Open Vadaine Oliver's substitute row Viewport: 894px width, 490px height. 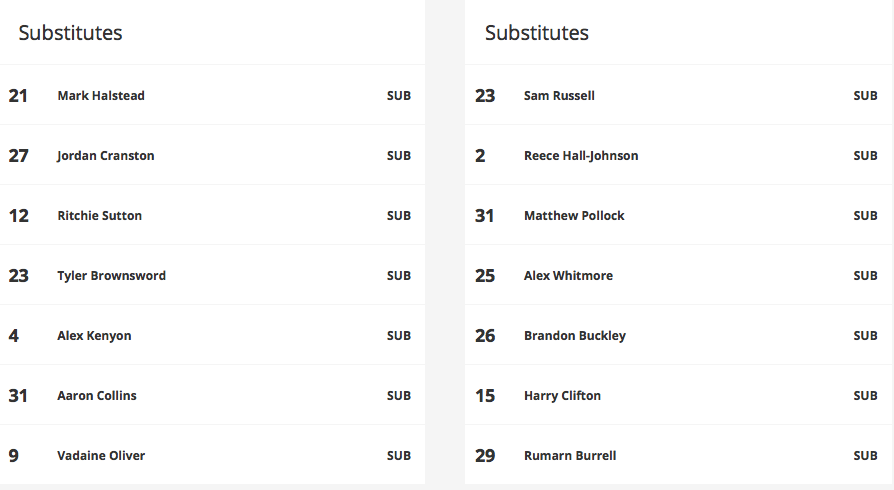[x=212, y=455]
